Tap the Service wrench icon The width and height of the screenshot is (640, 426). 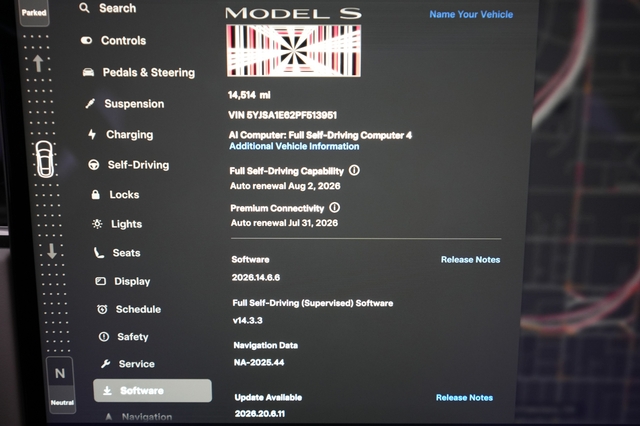(x=105, y=364)
